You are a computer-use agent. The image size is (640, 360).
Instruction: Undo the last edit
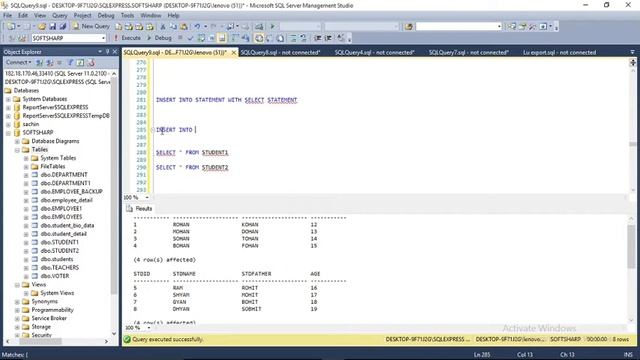tap(197, 27)
